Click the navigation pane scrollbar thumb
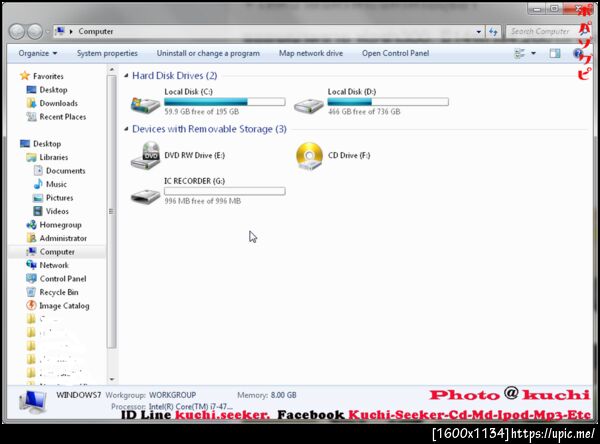 (x=111, y=212)
